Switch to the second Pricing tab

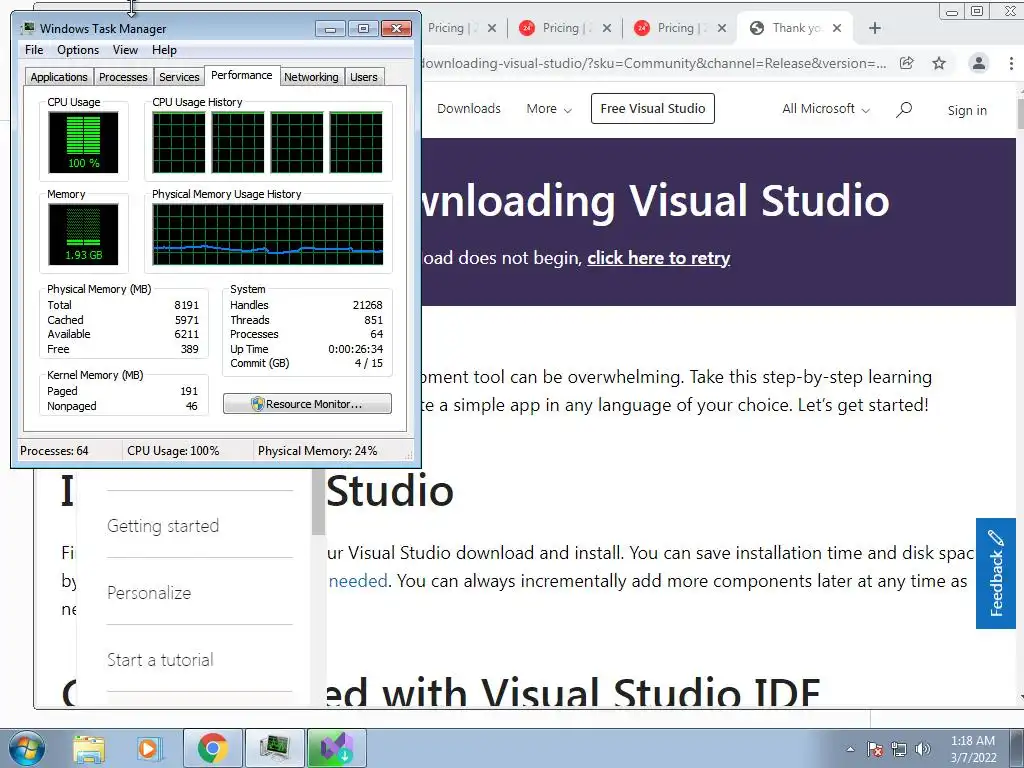(566, 28)
